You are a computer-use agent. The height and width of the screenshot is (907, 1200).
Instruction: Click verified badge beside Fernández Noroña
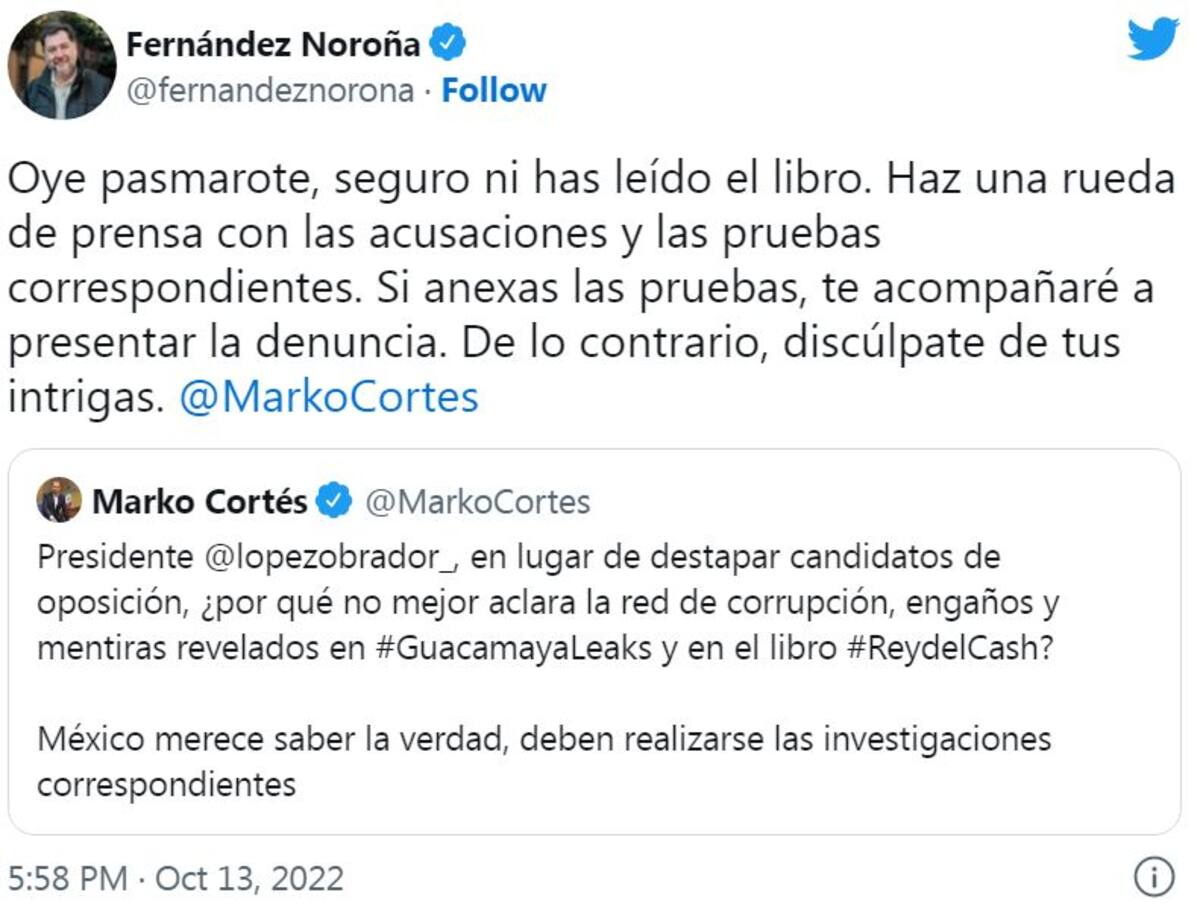coord(447,43)
